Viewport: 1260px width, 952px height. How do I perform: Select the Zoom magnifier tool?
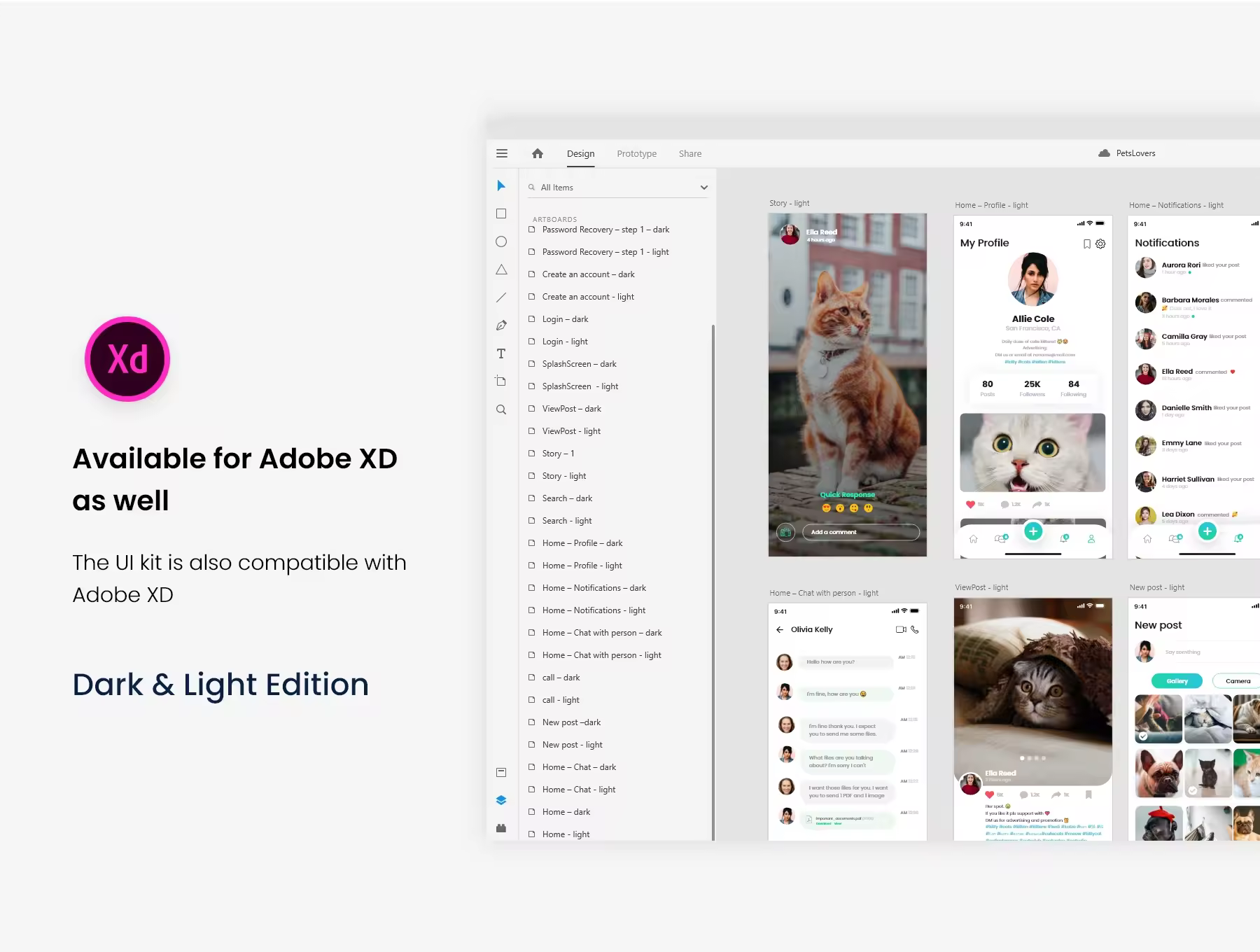click(501, 409)
